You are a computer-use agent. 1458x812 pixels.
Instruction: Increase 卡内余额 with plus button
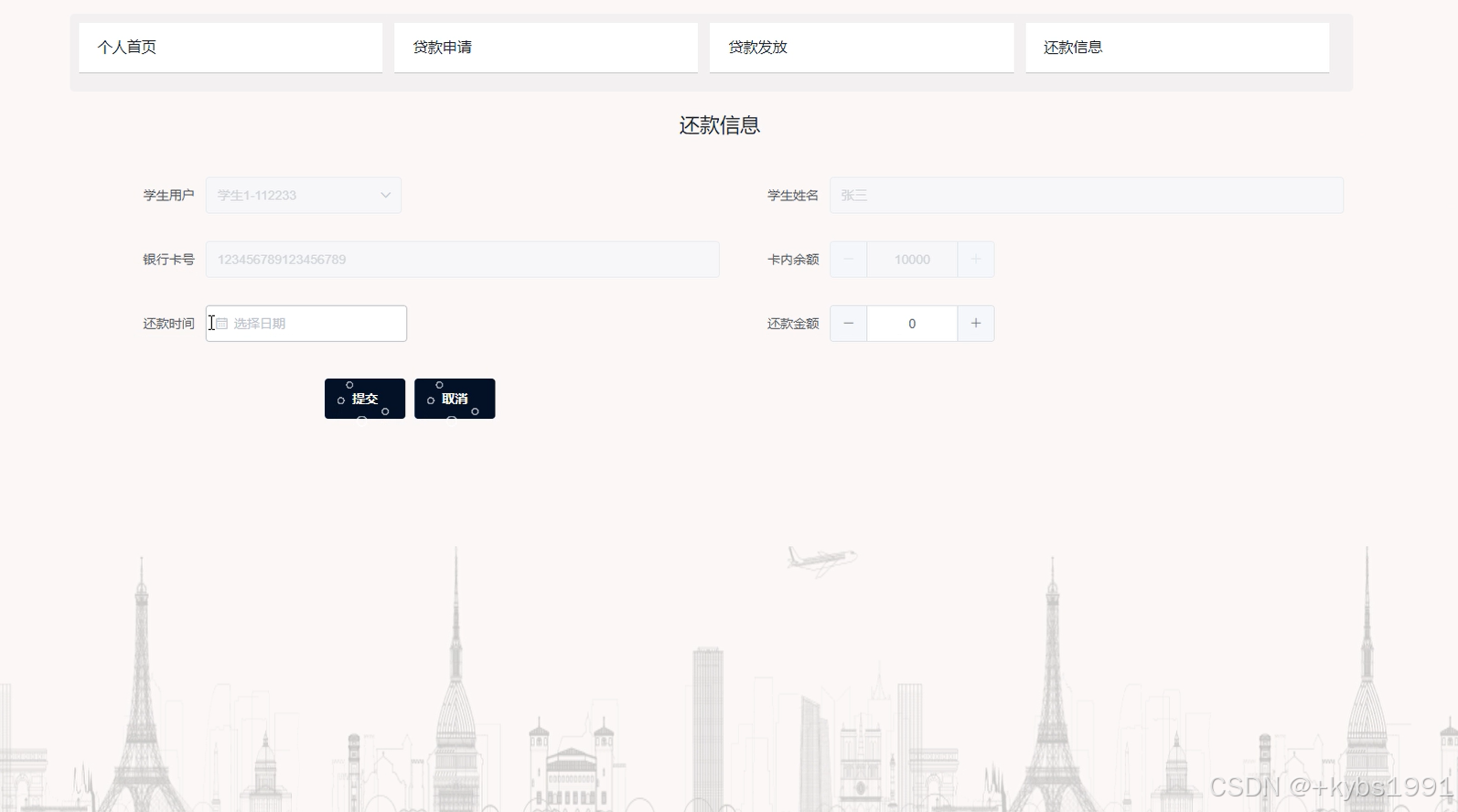pos(976,260)
